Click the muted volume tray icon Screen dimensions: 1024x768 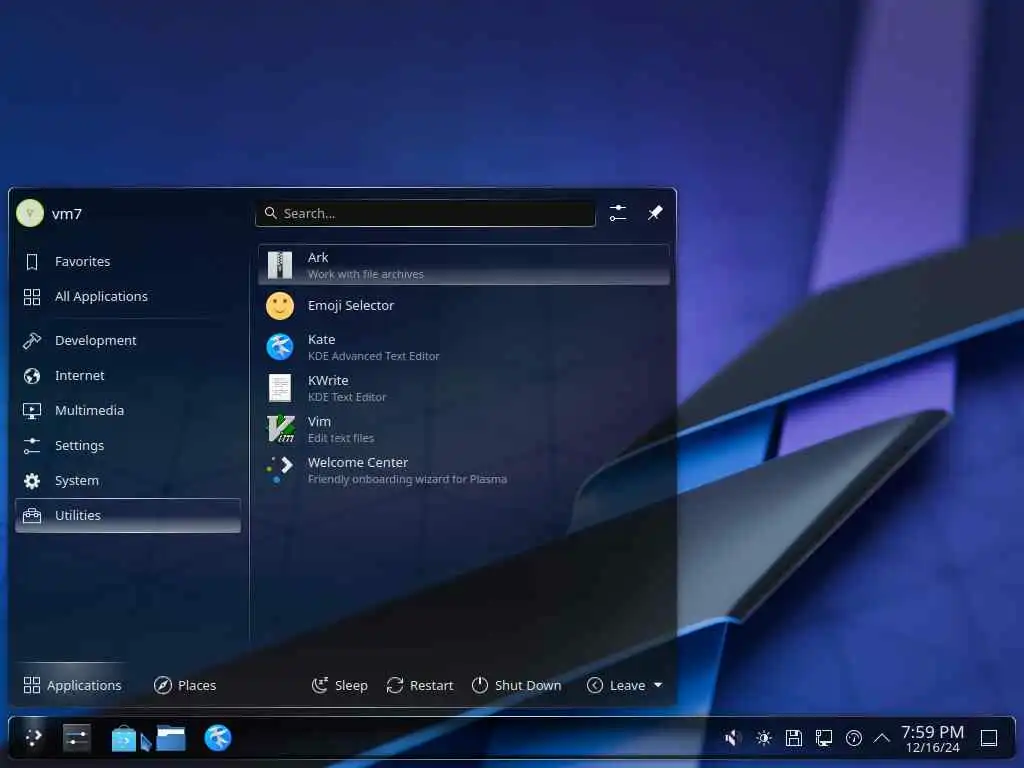(732, 738)
